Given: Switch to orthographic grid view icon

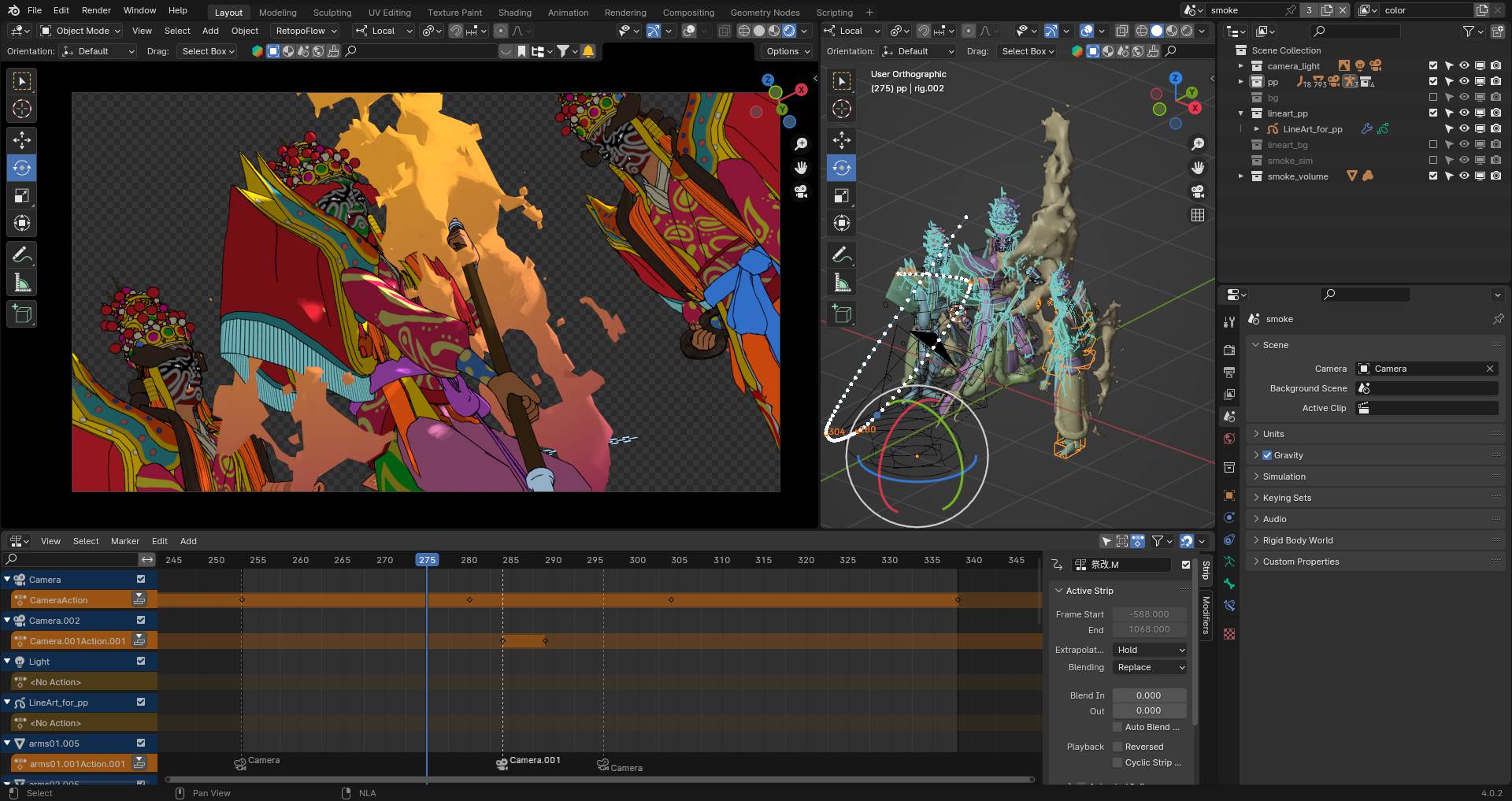Looking at the screenshot, I should point(1198,215).
